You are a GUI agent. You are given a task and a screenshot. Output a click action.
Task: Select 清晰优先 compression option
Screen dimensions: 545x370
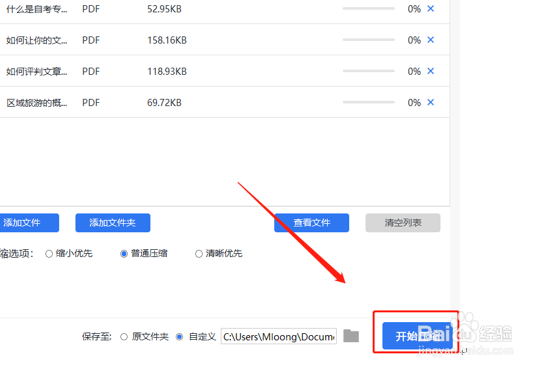[x=219, y=254]
